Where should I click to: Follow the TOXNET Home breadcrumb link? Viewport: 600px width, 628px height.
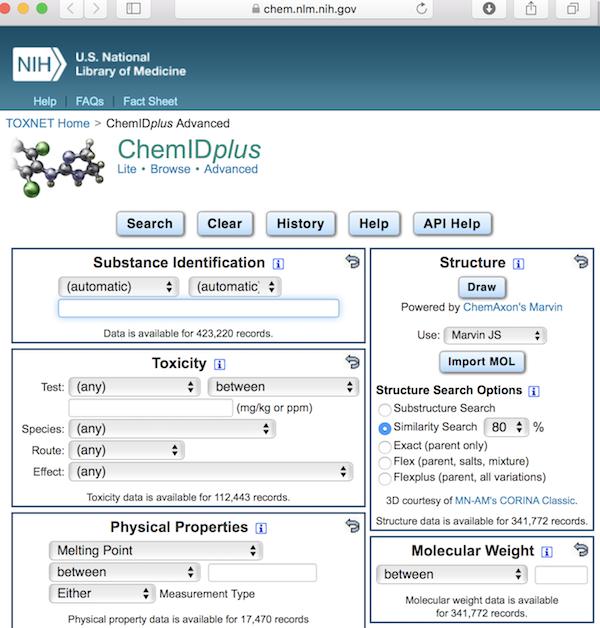[48, 123]
